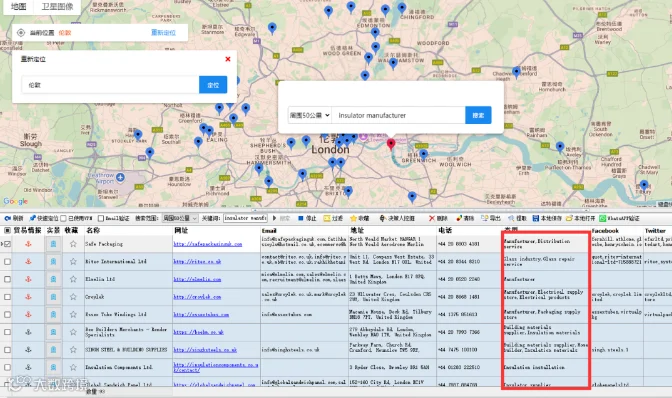
Task: Open street-view icon for Safe Packaging row
Action: point(53,244)
